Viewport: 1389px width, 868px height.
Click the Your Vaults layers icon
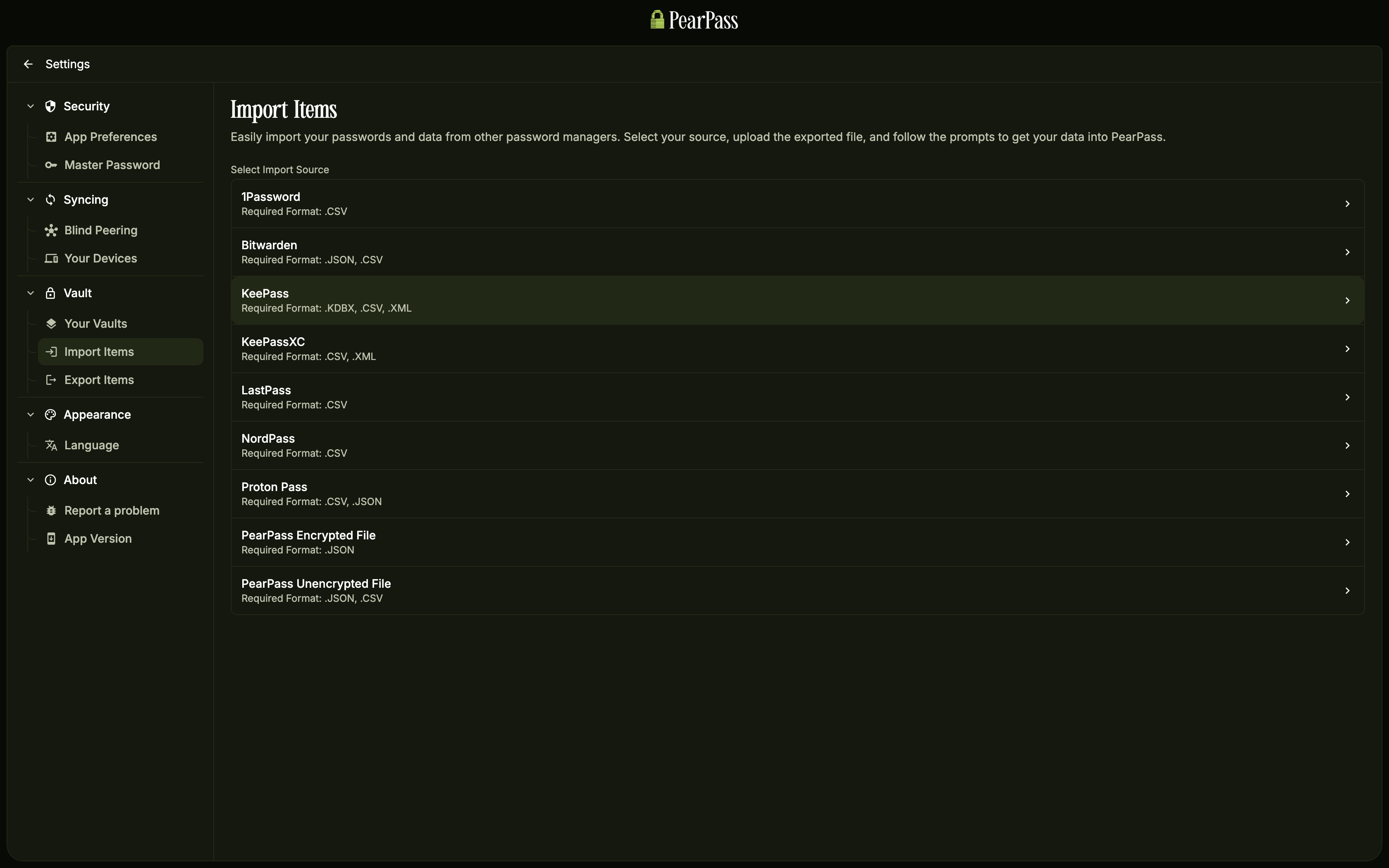click(51, 324)
